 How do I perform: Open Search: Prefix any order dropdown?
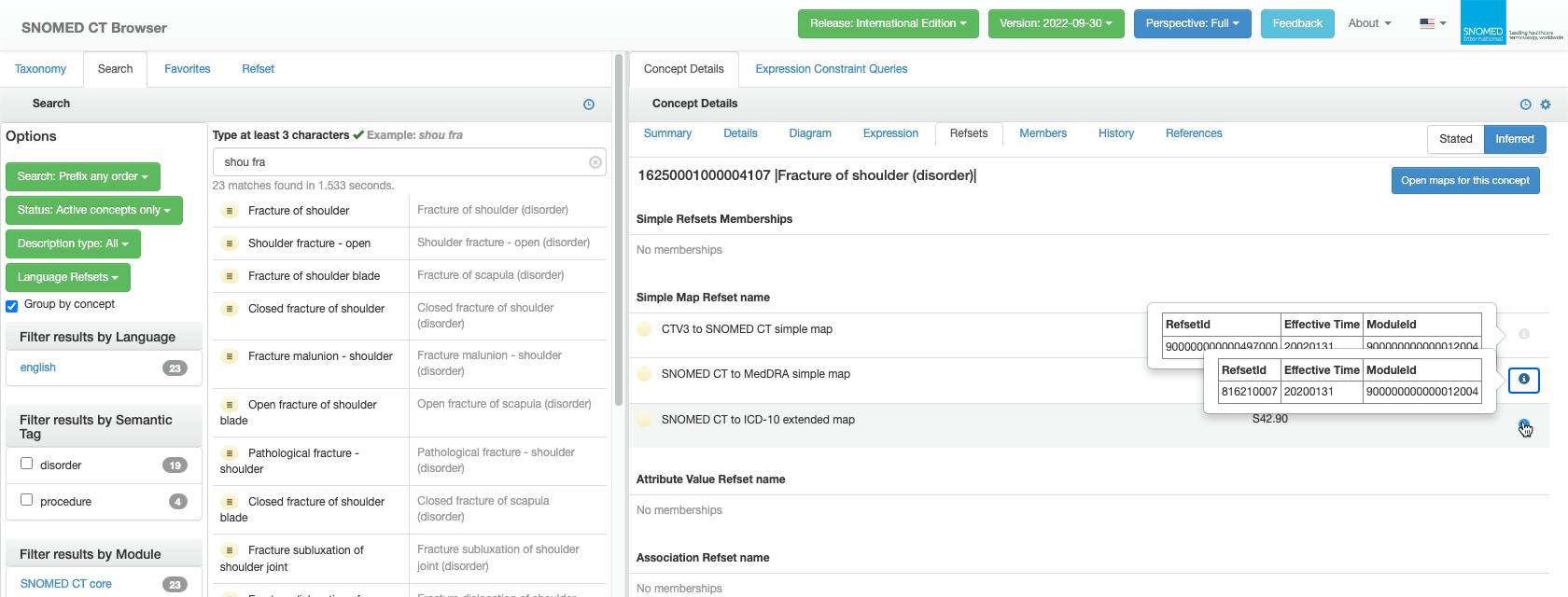pos(82,176)
